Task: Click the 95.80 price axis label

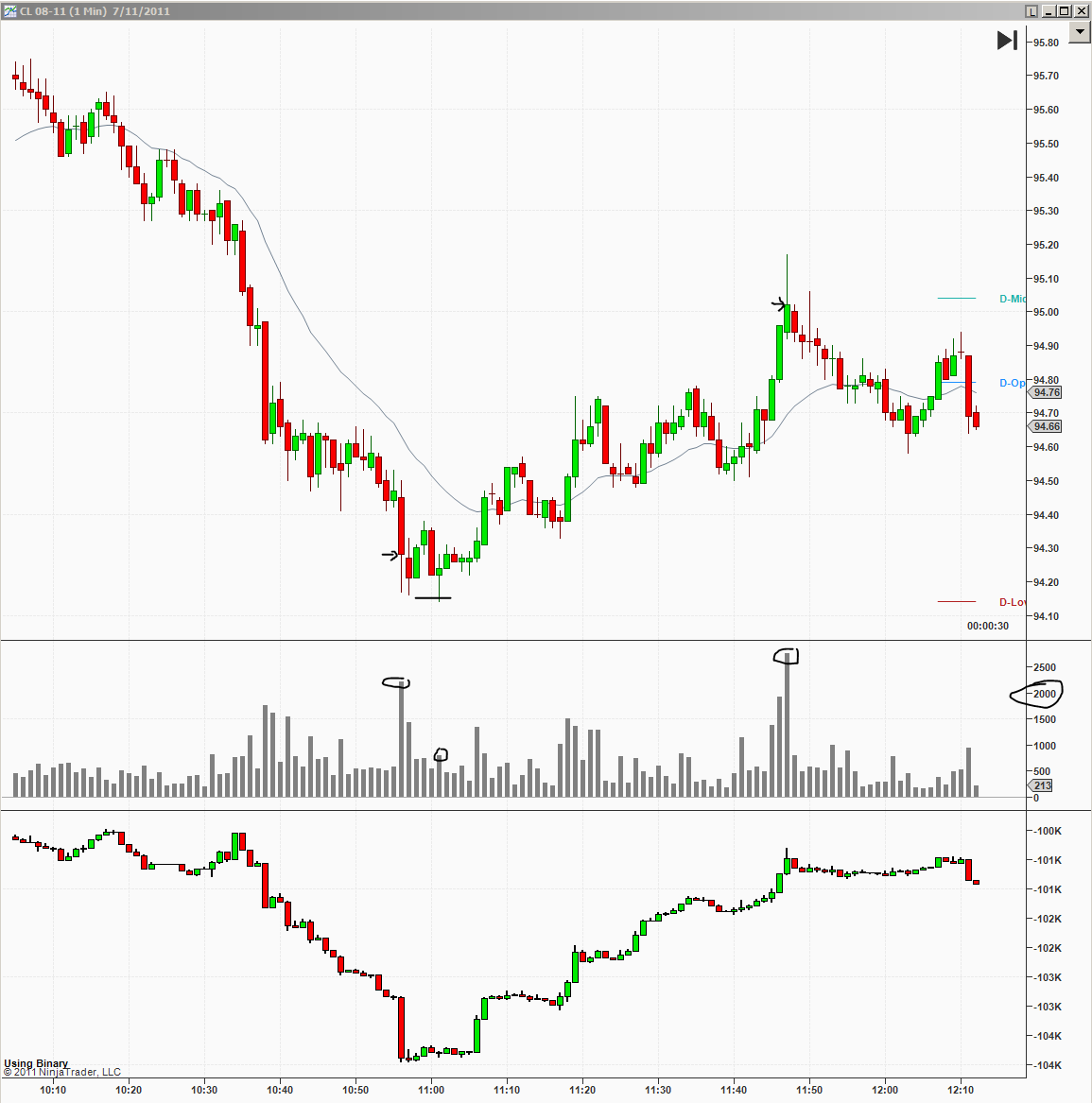Action: (x=1046, y=43)
